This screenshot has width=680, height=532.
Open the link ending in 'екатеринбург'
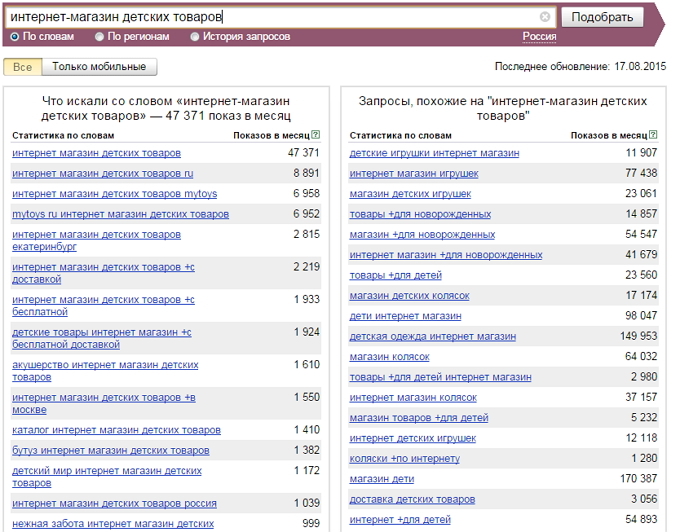click(96, 241)
